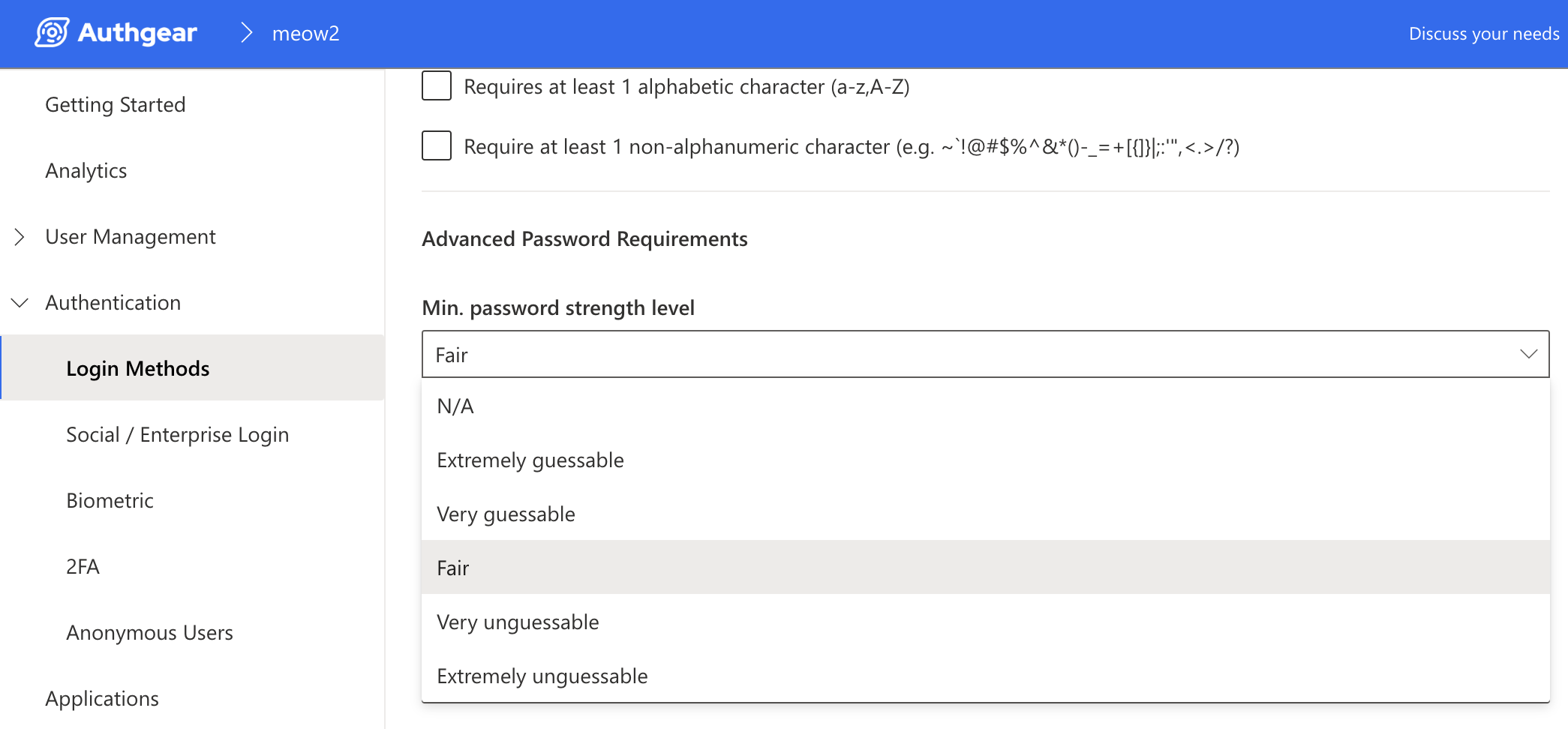
Task: Tick the non-alphanumeric character requirement checkbox
Action: [437, 146]
